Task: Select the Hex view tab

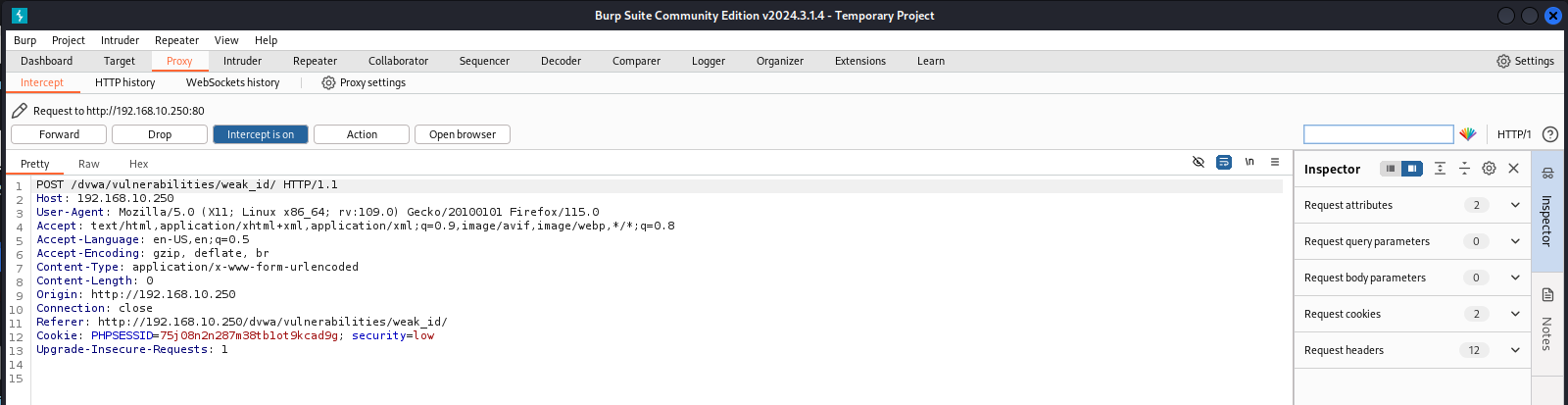Action: pyautogui.click(x=139, y=164)
